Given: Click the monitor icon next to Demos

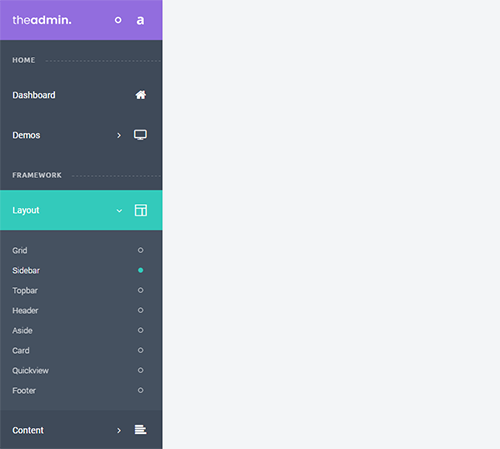Looking at the screenshot, I should (140, 135).
